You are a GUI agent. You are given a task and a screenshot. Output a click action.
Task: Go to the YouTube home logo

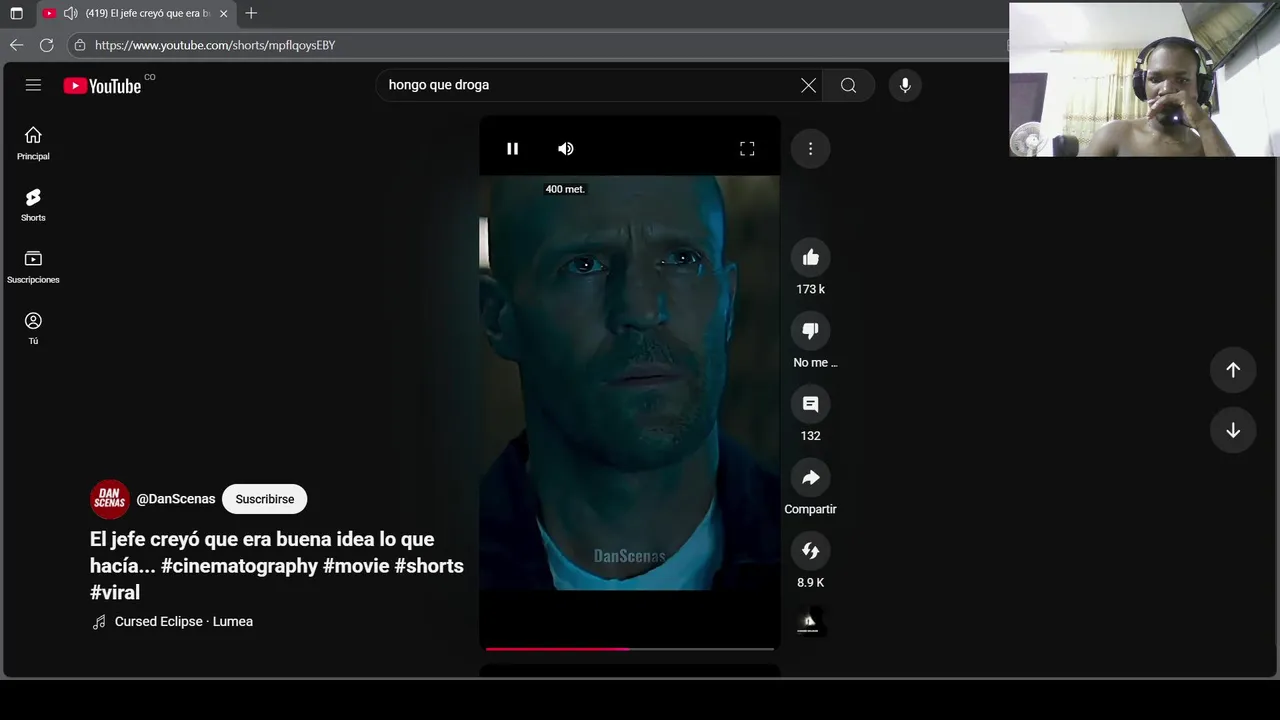click(x=102, y=86)
